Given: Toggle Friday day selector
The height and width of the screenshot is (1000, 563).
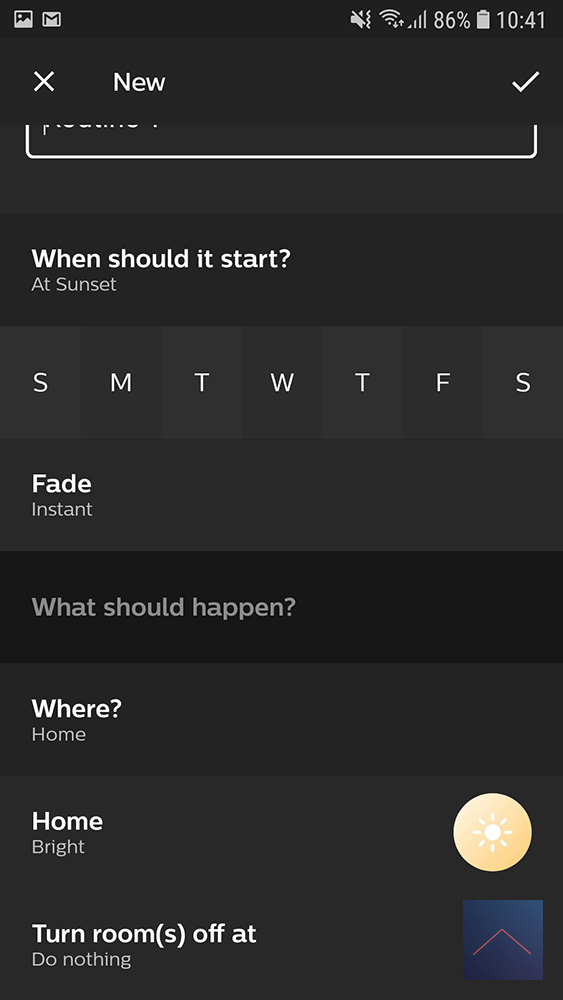Looking at the screenshot, I should pos(442,382).
